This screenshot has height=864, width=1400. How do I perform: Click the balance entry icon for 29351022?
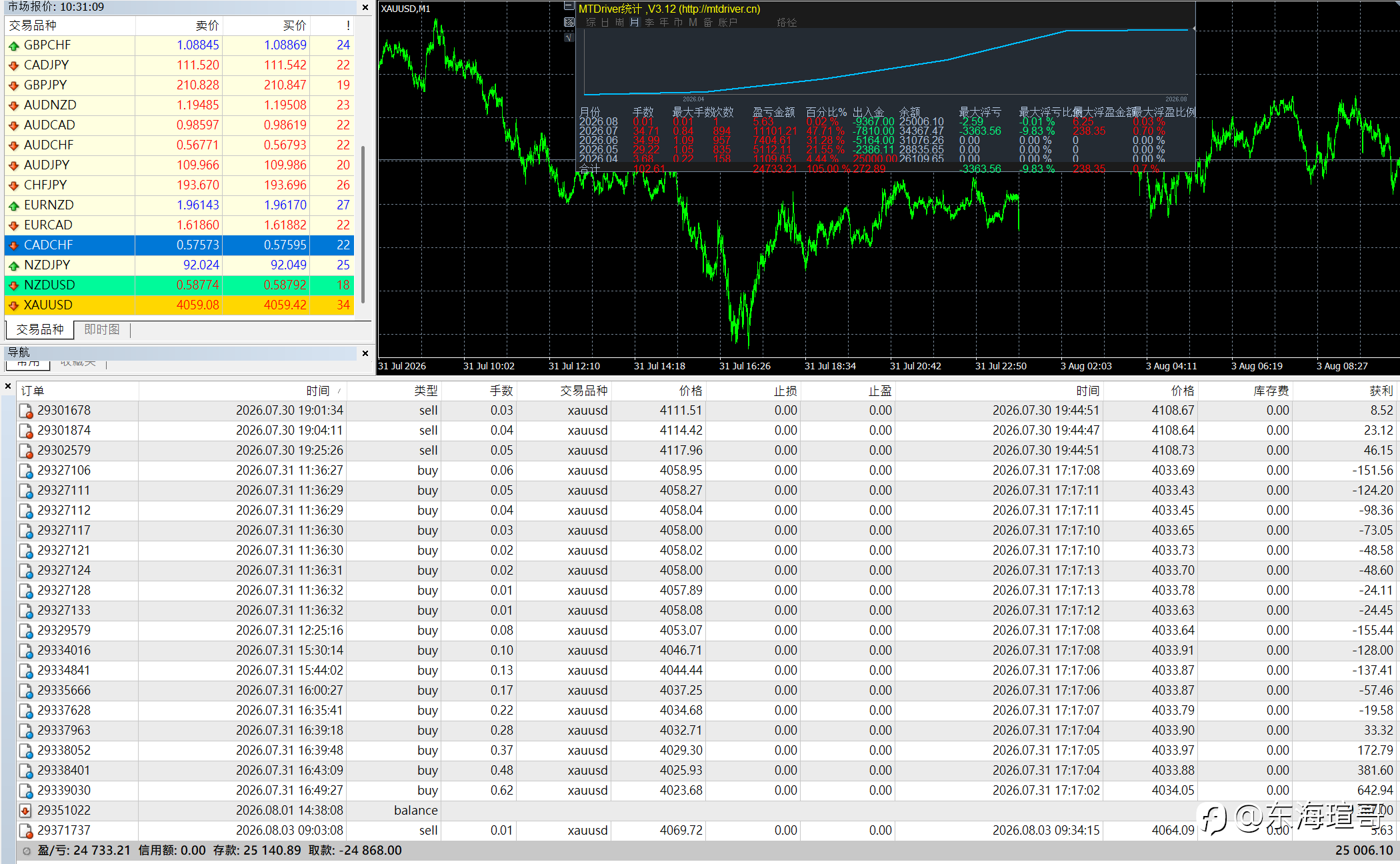click(25, 811)
